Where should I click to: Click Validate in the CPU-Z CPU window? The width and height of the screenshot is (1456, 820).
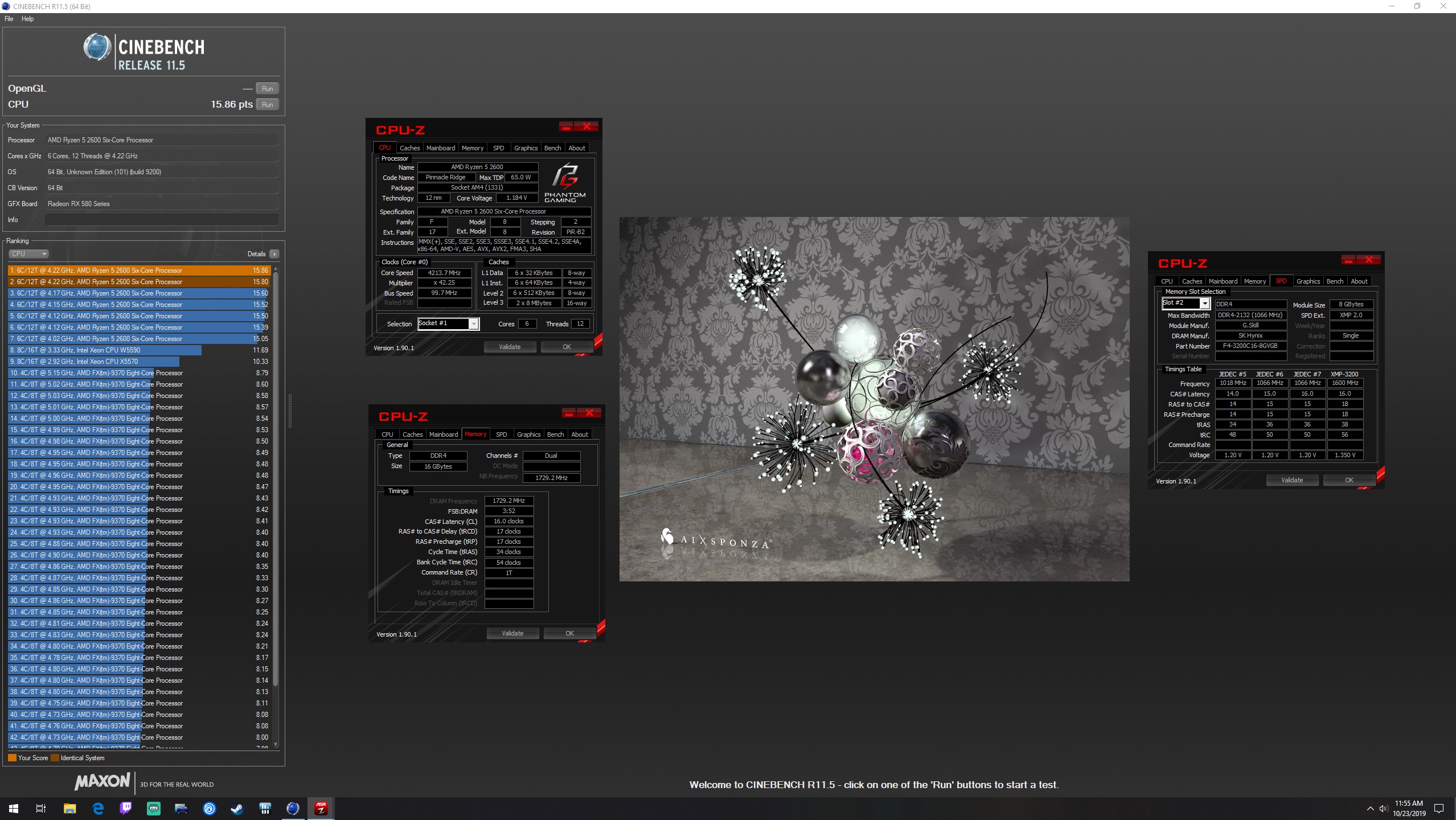510,347
